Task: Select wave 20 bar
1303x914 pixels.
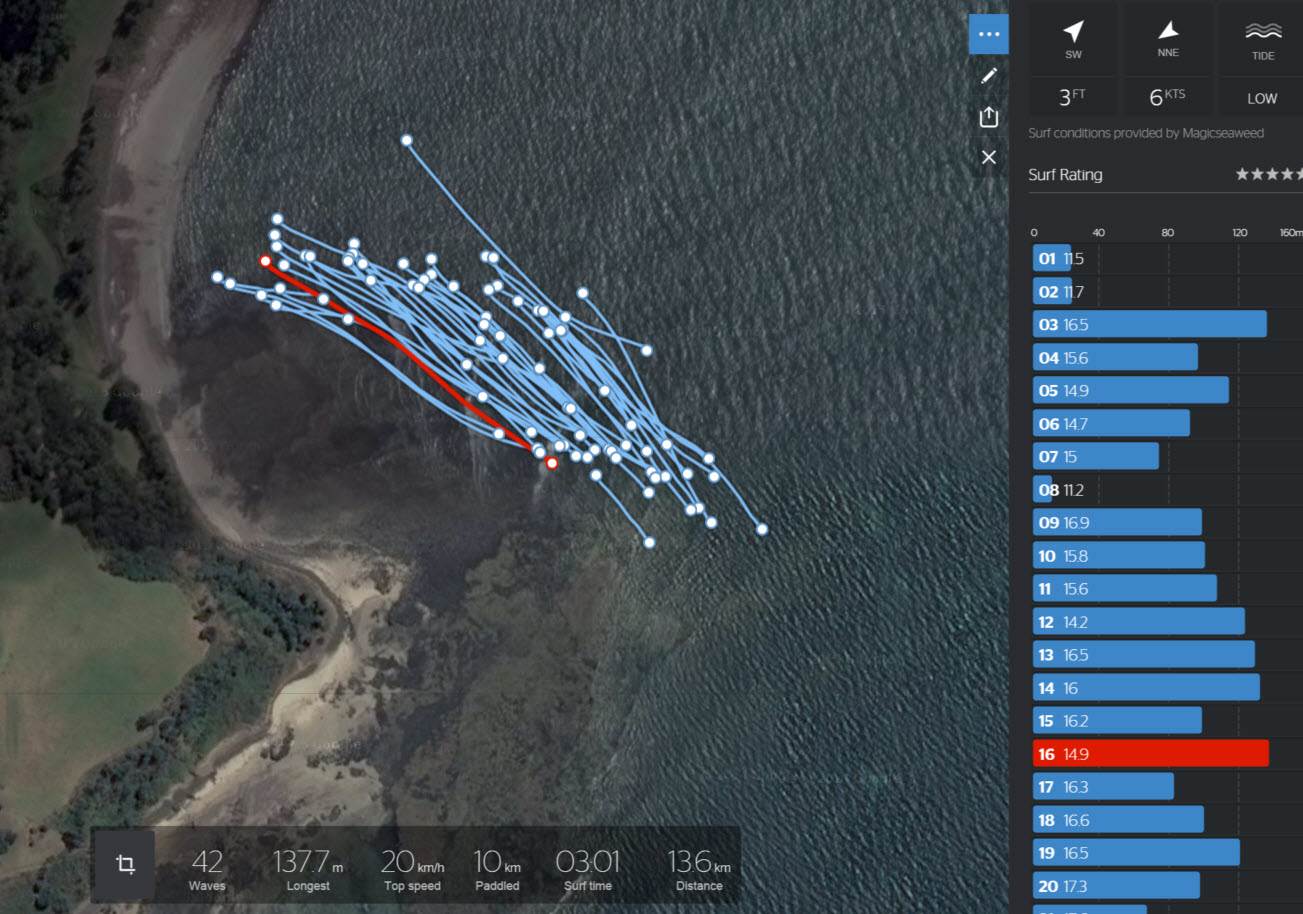Action: 1116,886
